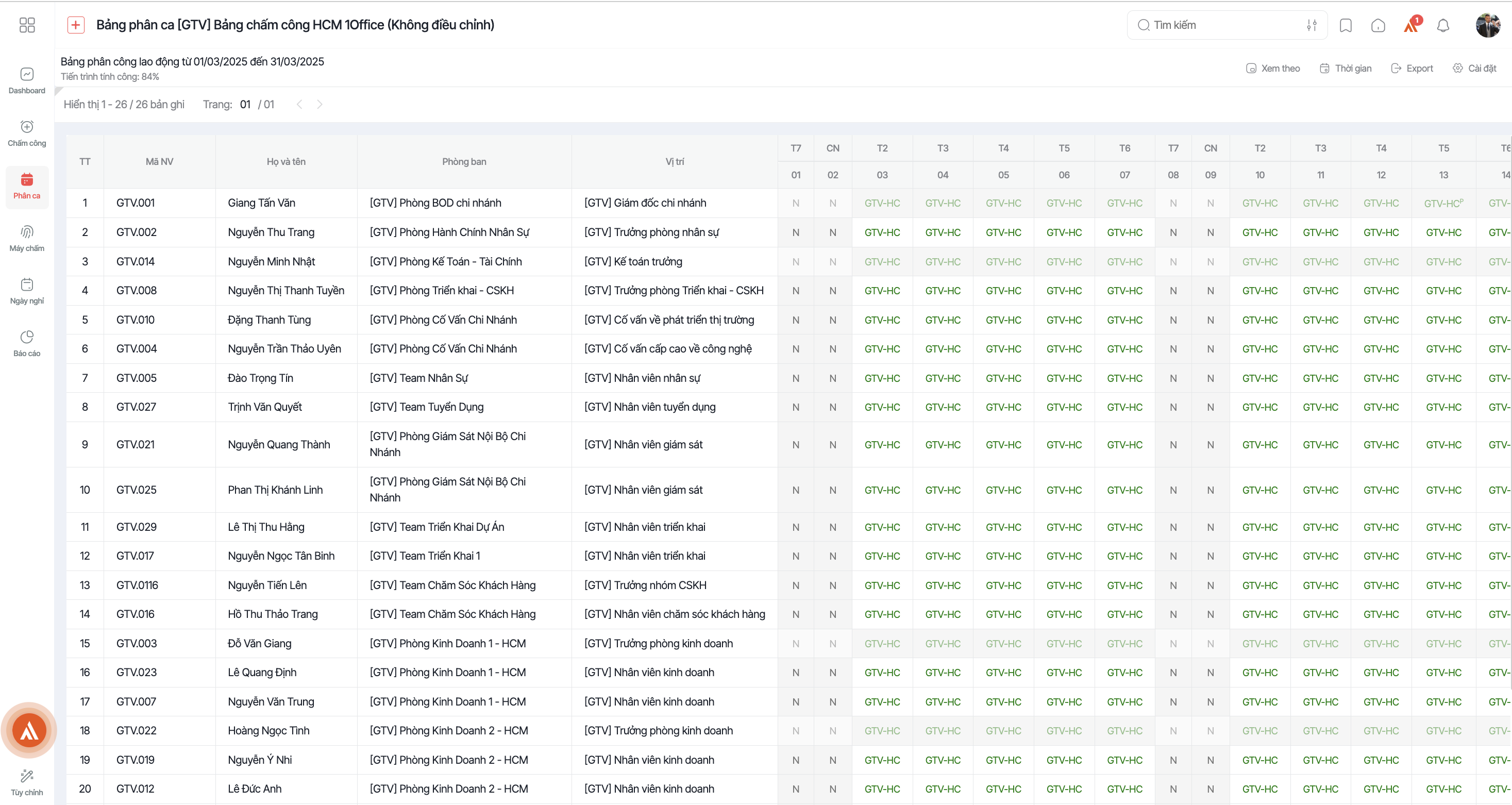1512x805 pixels.
Task: Open the notifications bell icon
Action: pyautogui.click(x=1443, y=25)
